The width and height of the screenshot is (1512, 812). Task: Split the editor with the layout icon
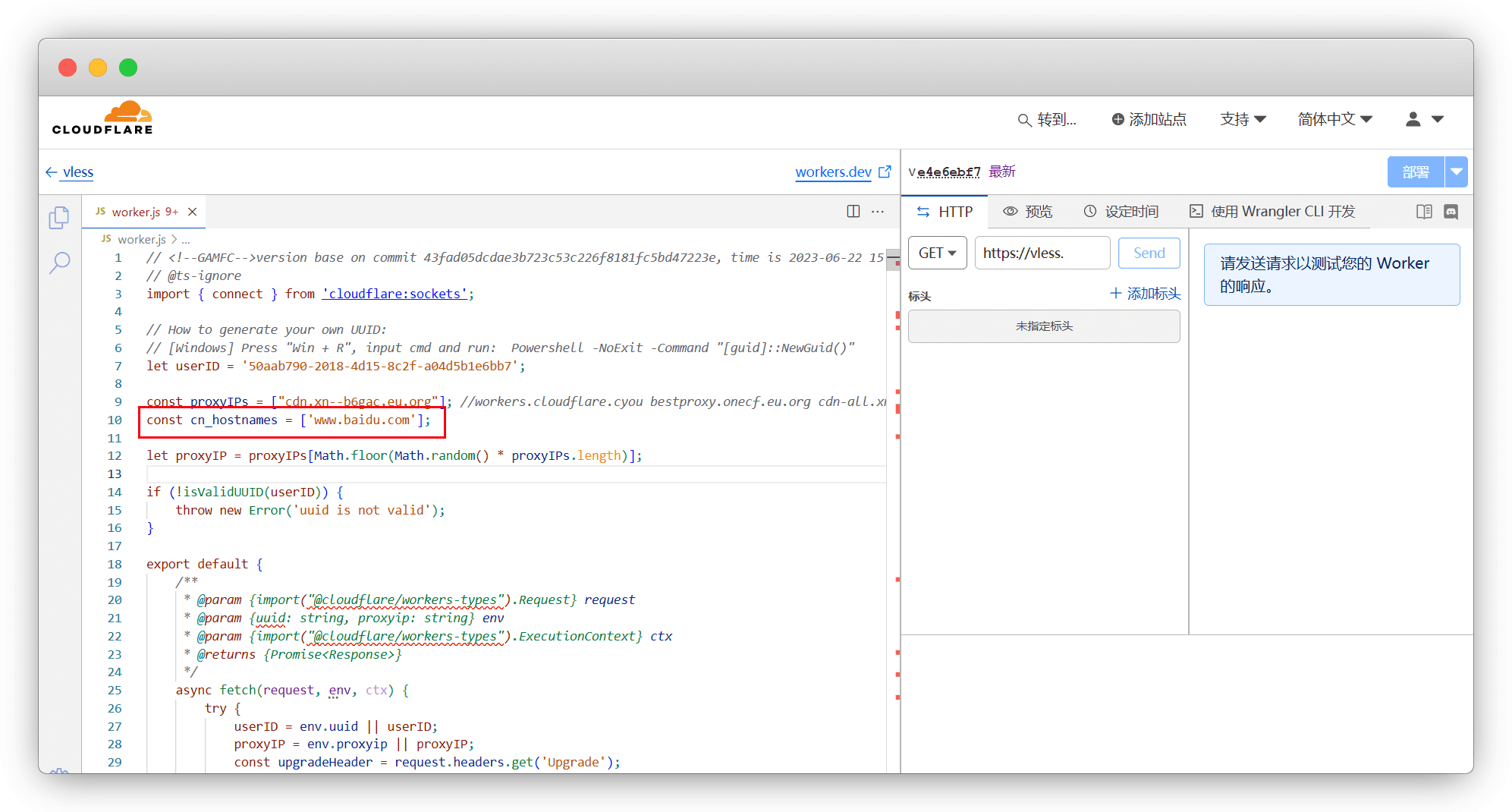point(853,212)
